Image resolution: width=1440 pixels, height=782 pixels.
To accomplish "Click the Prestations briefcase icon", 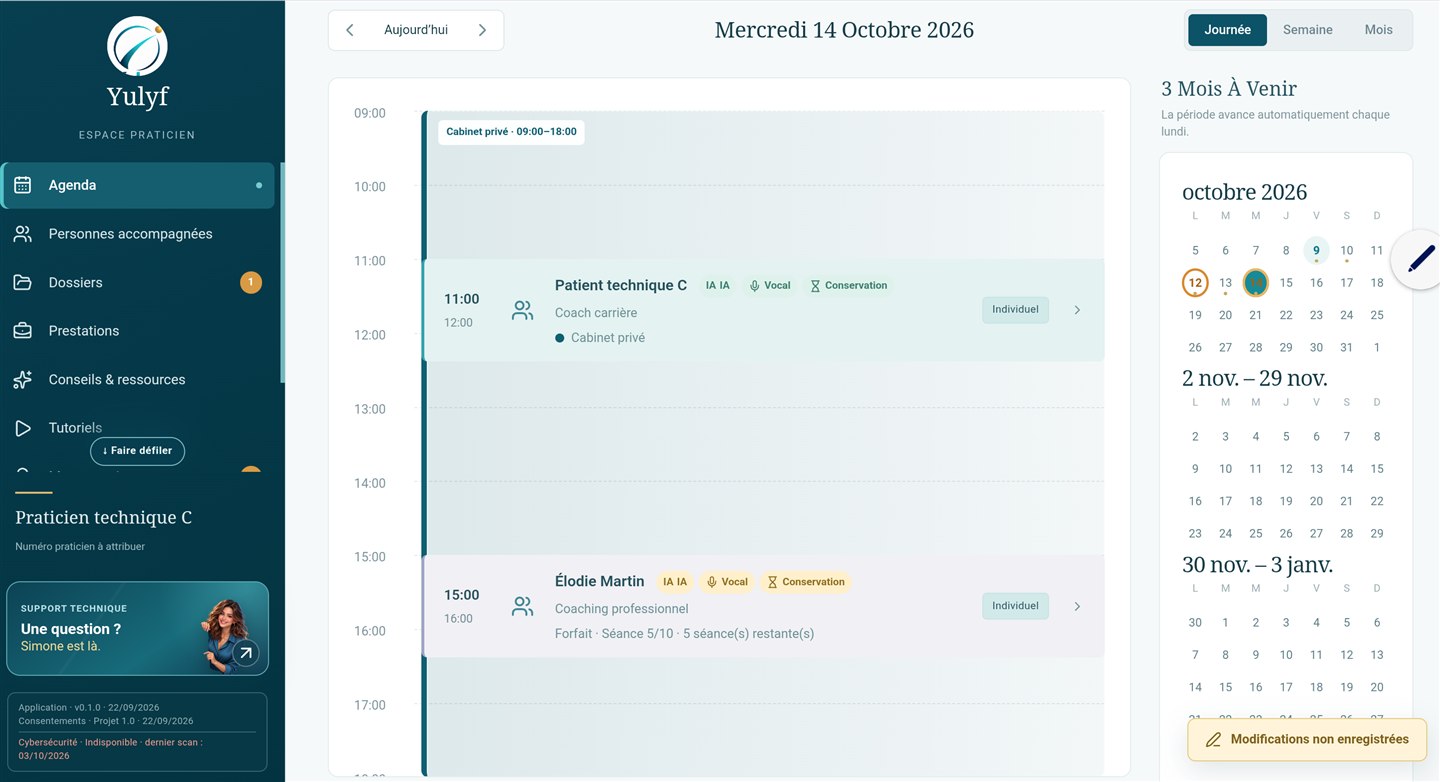I will (22, 331).
